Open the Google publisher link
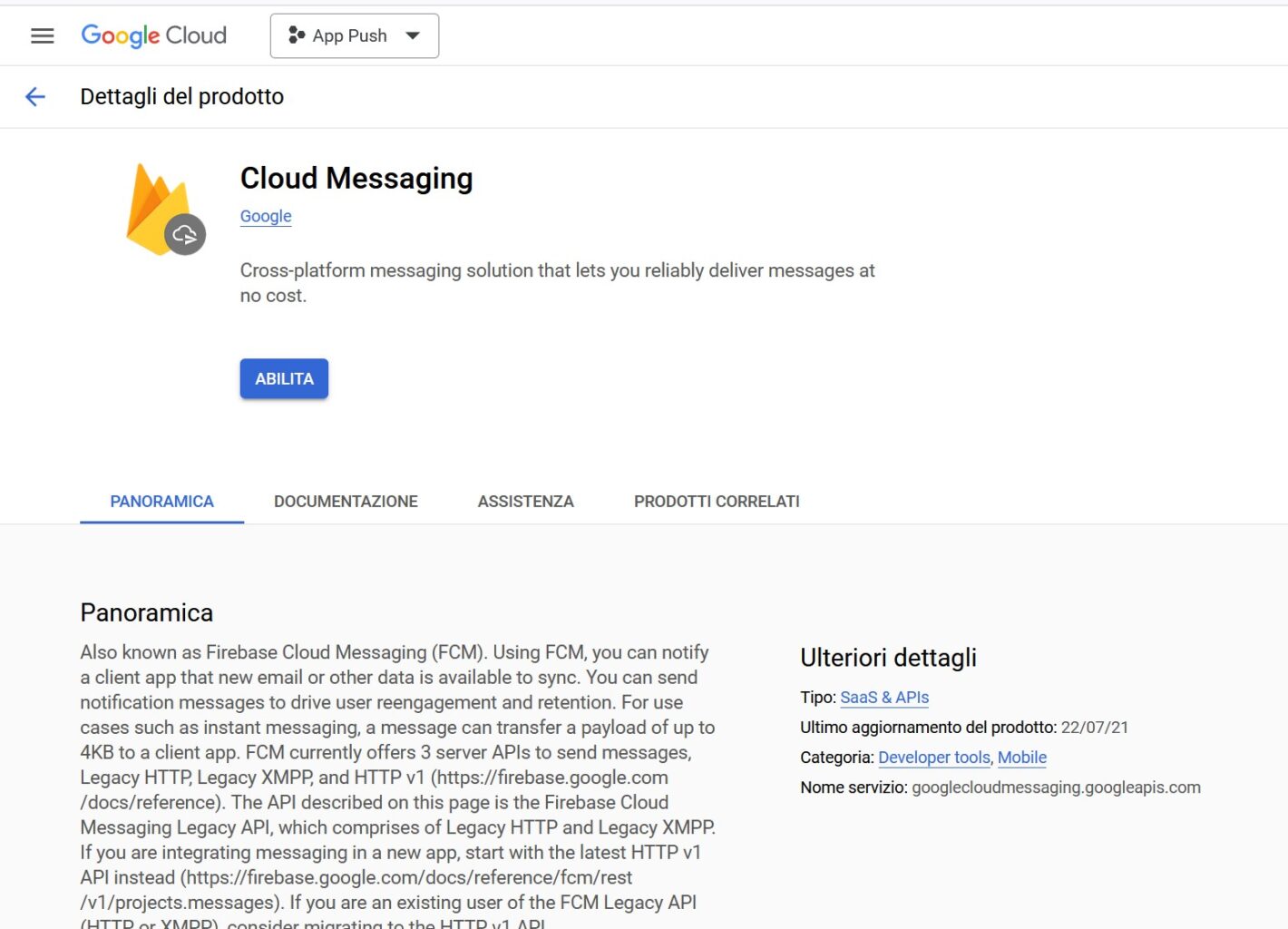 (x=265, y=216)
